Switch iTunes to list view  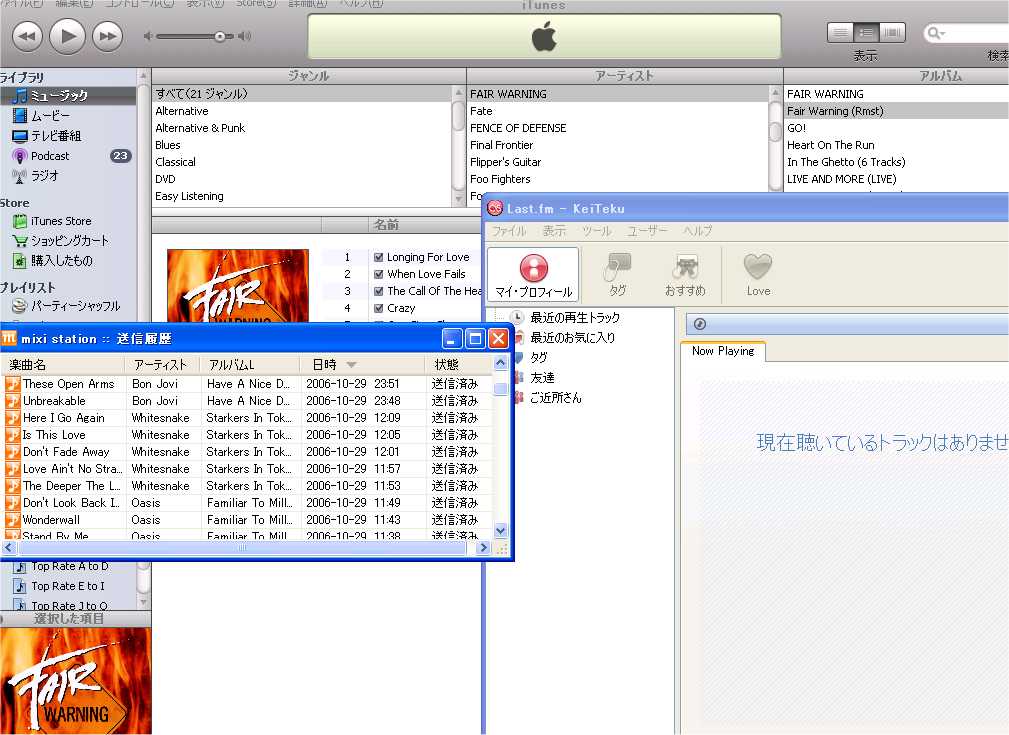840,33
